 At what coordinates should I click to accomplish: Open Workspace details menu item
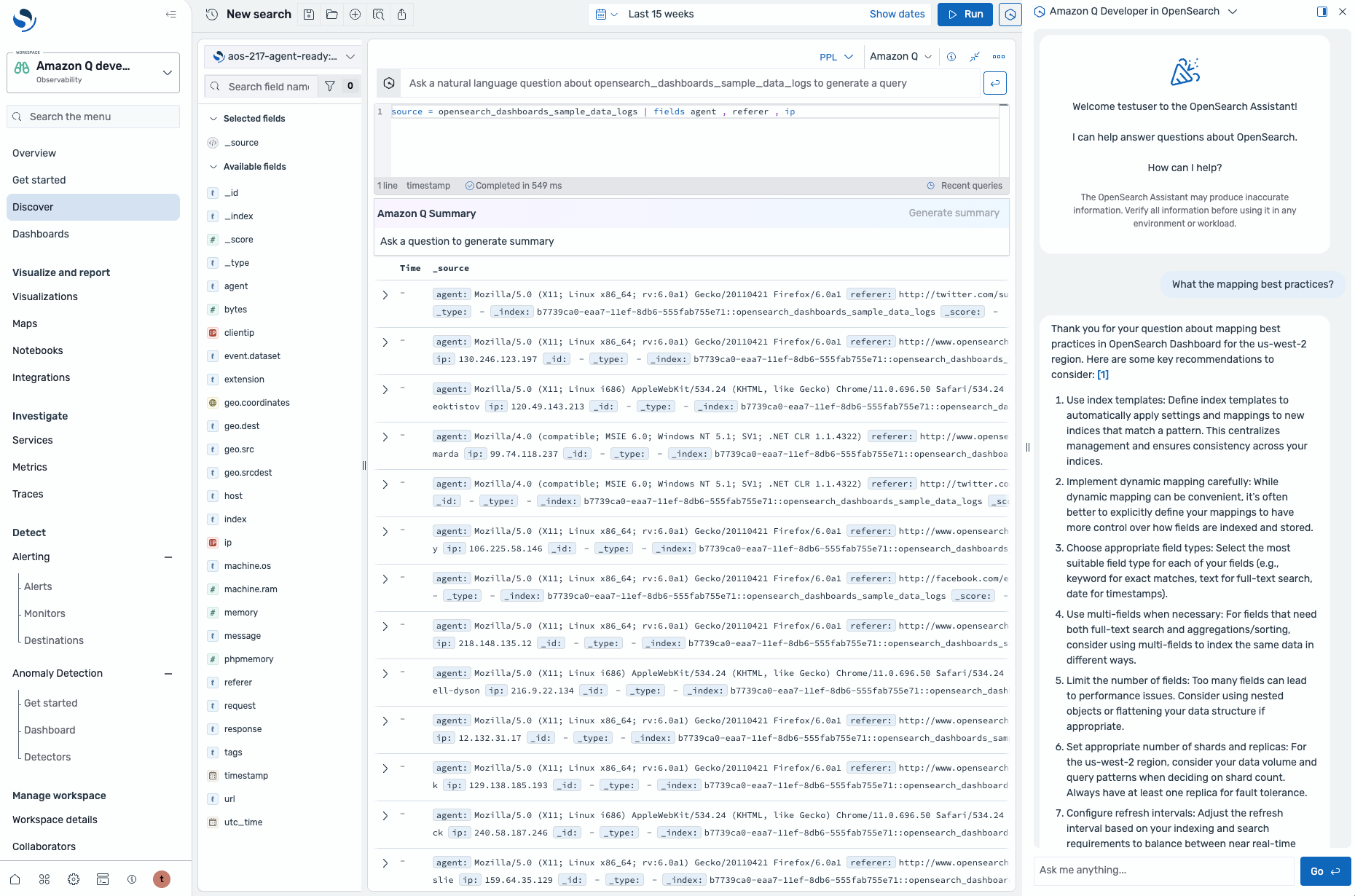(55, 820)
